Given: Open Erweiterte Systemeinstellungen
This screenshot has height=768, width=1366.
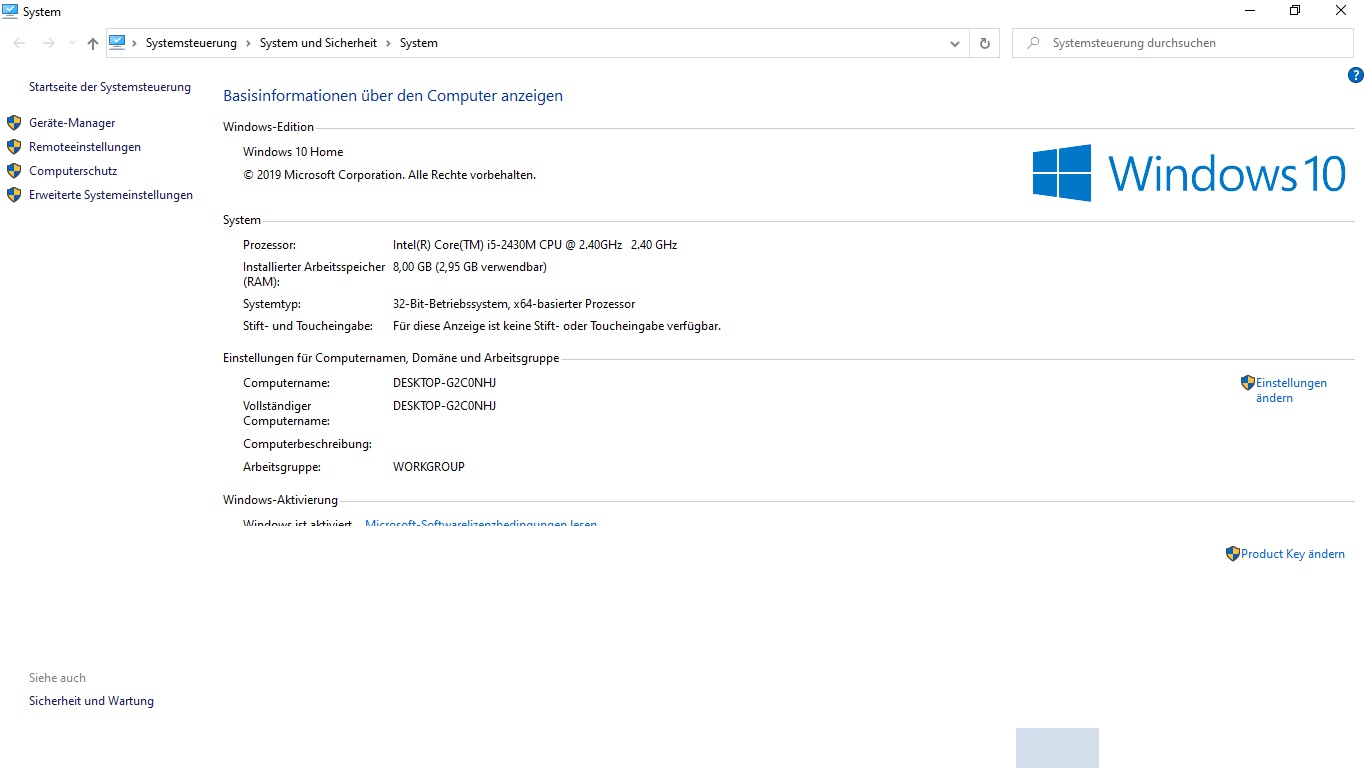Looking at the screenshot, I should coord(111,195).
